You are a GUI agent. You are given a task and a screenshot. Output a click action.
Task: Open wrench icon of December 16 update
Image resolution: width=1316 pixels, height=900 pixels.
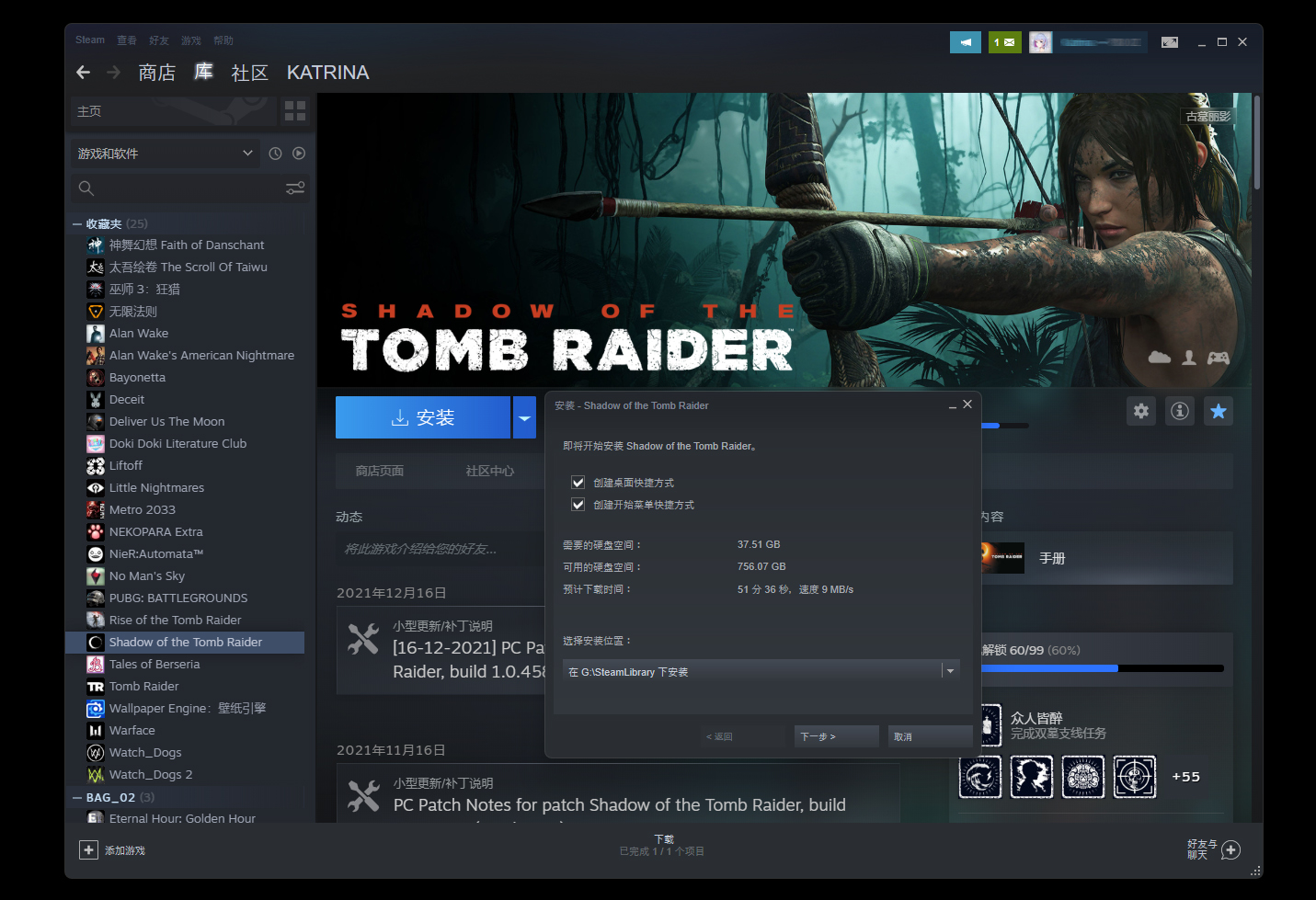364,639
